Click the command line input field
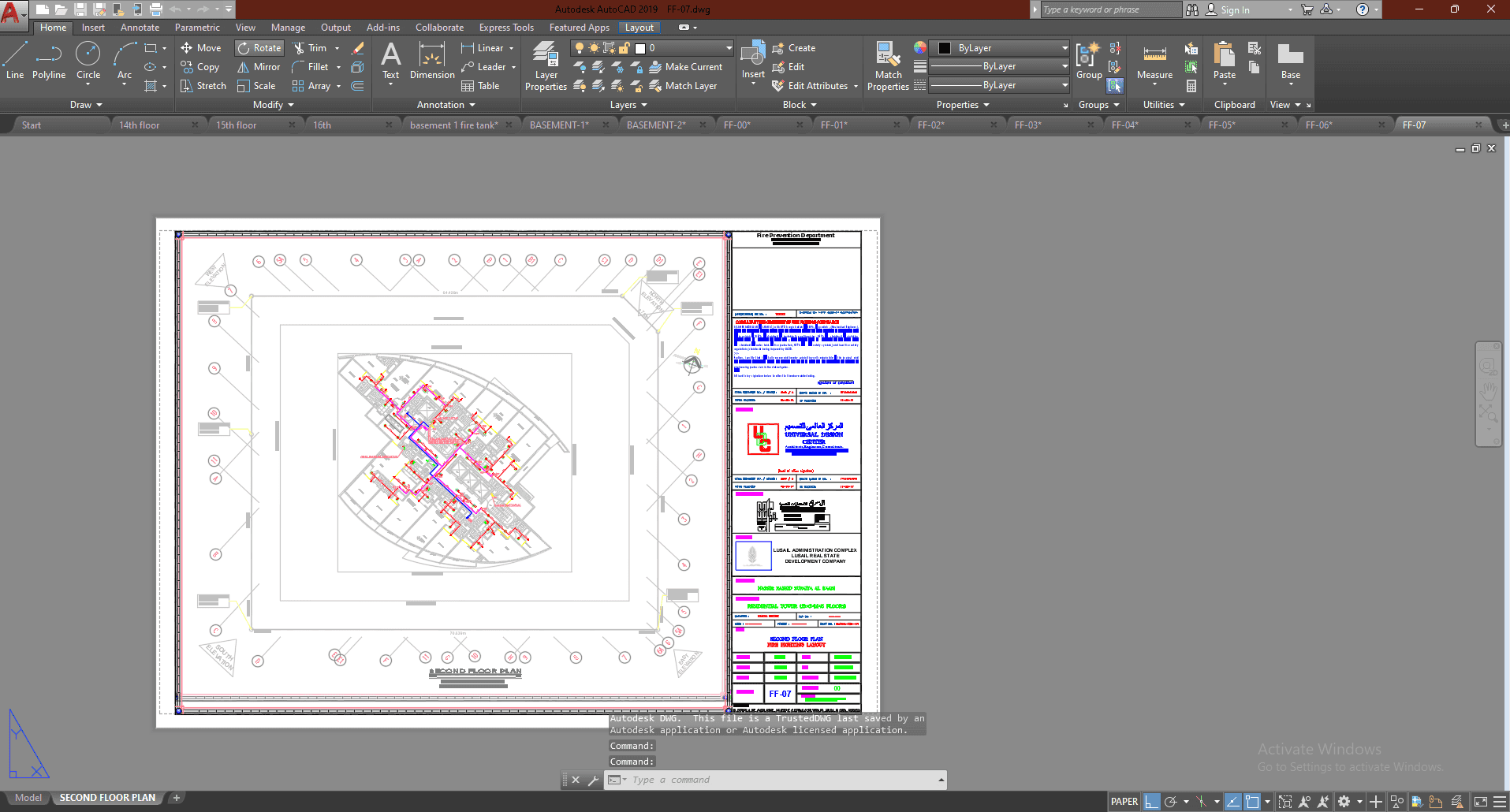Image resolution: width=1510 pixels, height=812 pixels. click(781, 780)
